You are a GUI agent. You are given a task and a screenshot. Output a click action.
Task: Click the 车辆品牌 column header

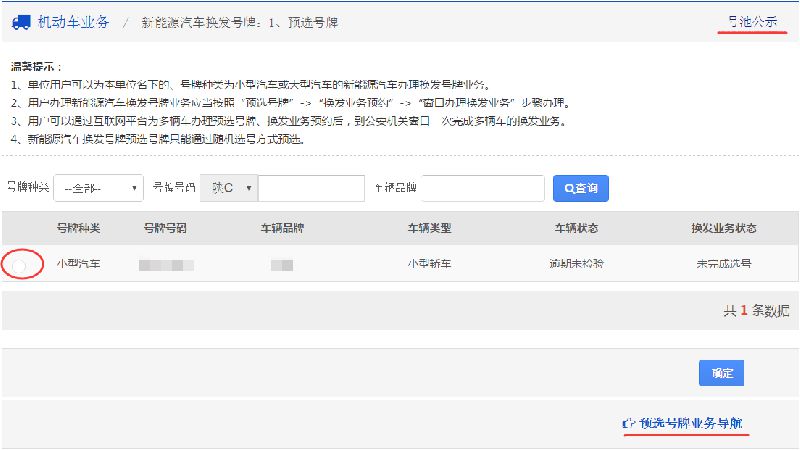(x=282, y=228)
